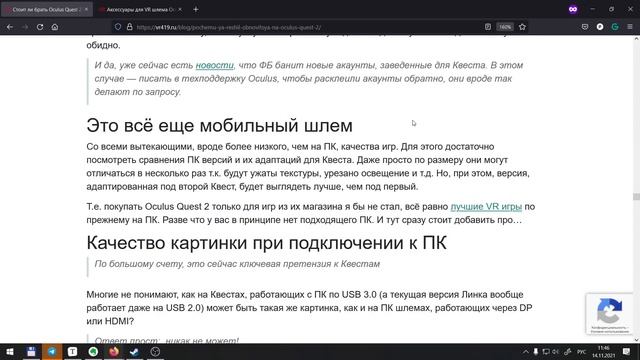The image size is (640, 360).
Task: Show hidden system tray icons
Action: (x=525, y=352)
